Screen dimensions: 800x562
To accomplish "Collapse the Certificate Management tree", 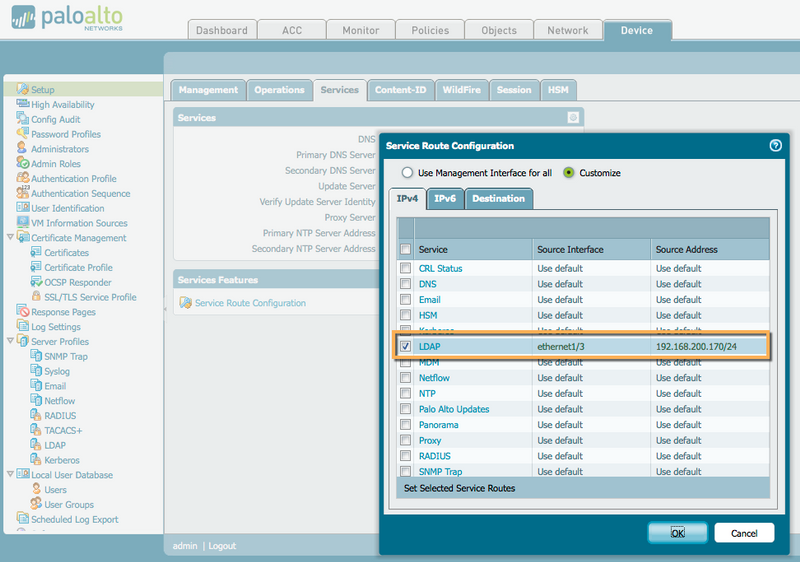I will (10, 238).
